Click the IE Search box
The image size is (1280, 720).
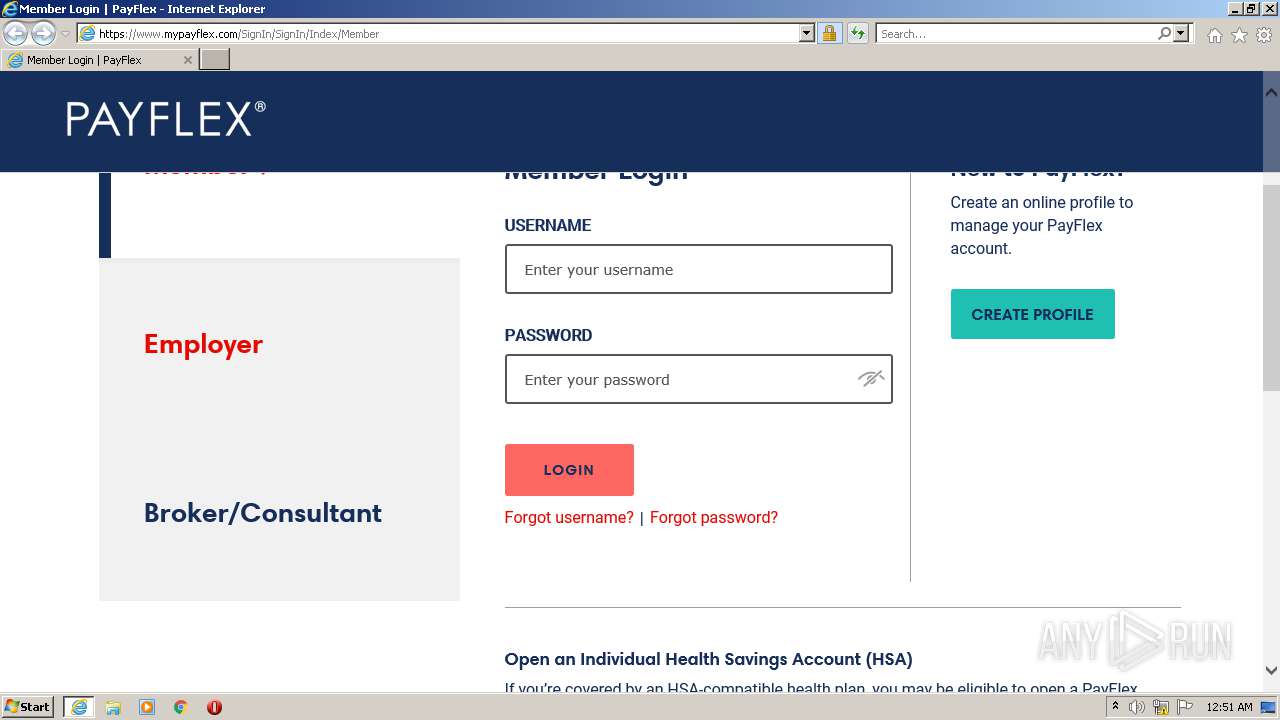[x=1015, y=34]
